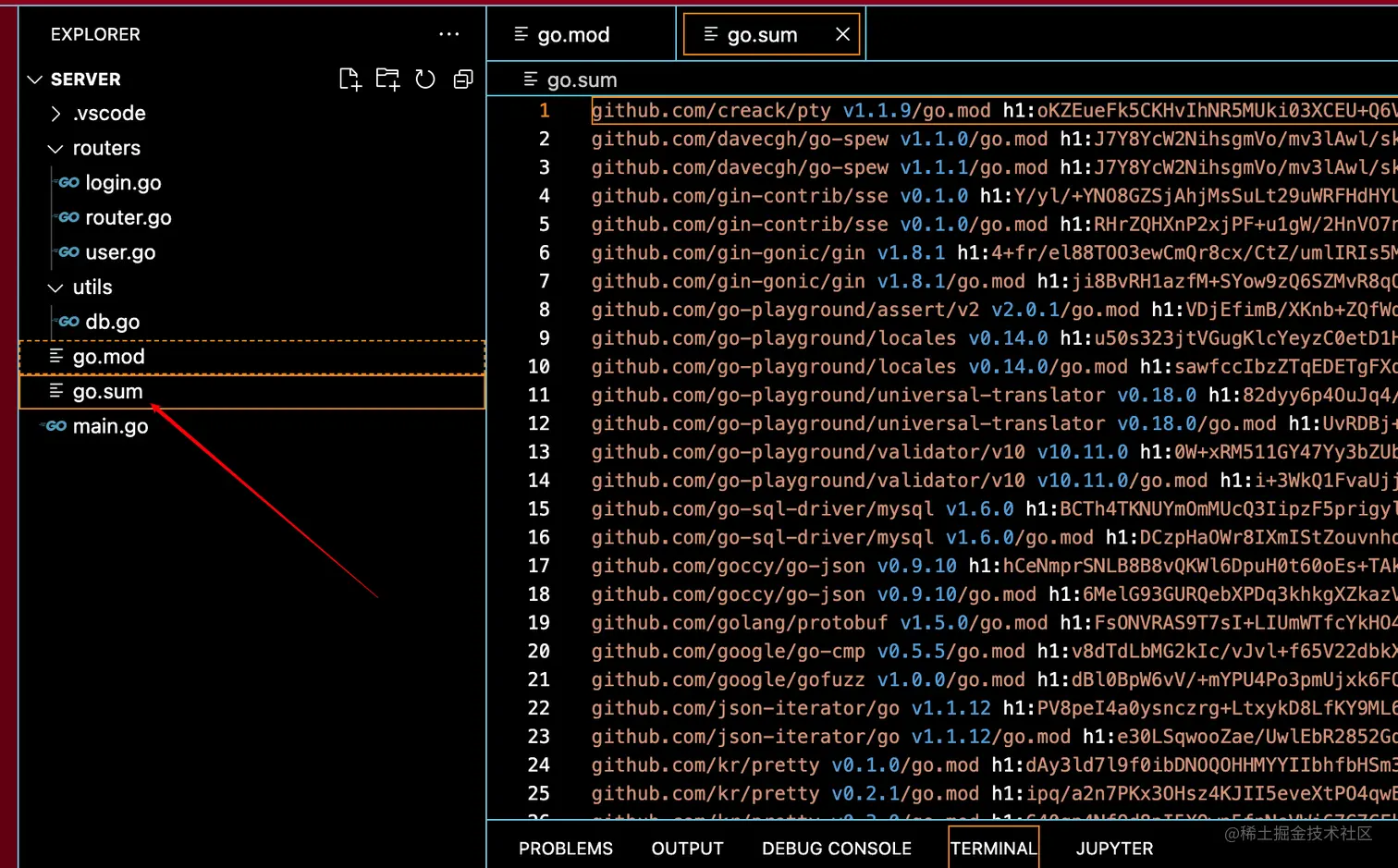Refresh the Explorer file tree
The height and width of the screenshot is (868, 1398).
(x=425, y=79)
